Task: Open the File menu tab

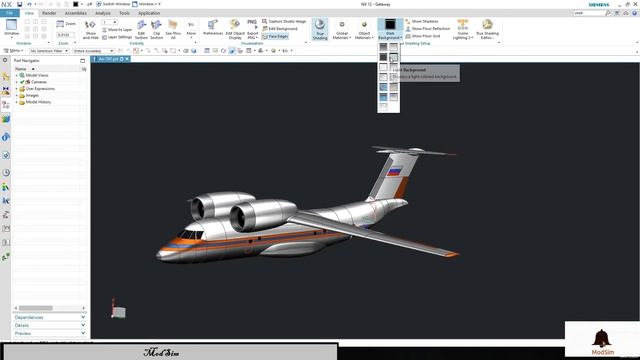Action: pyautogui.click(x=9, y=13)
